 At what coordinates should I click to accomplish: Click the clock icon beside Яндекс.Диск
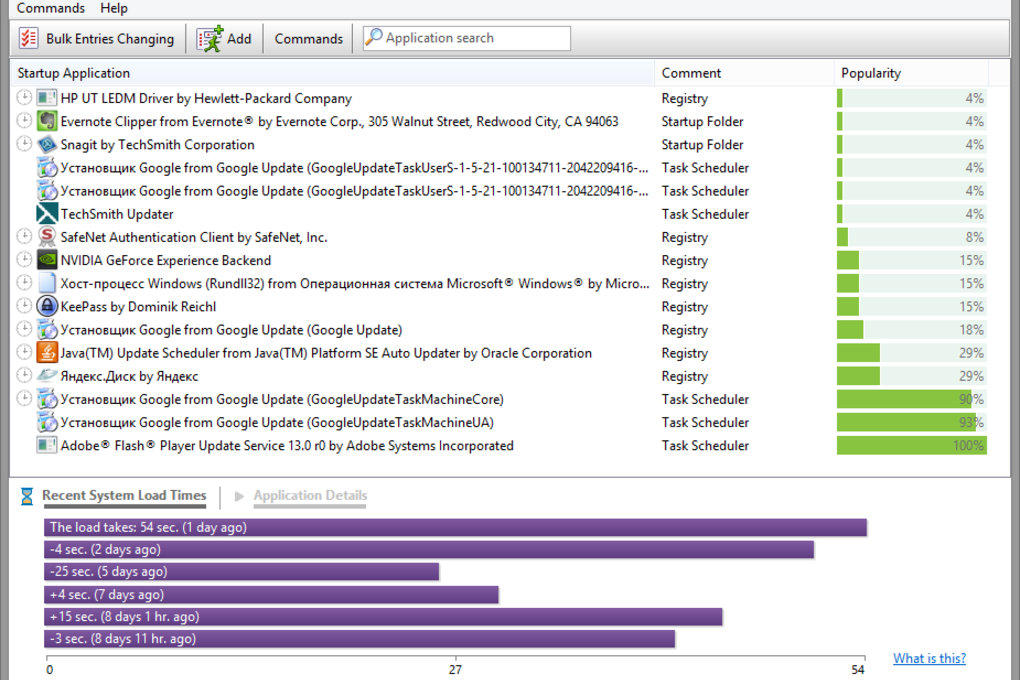pyautogui.click(x=24, y=375)
